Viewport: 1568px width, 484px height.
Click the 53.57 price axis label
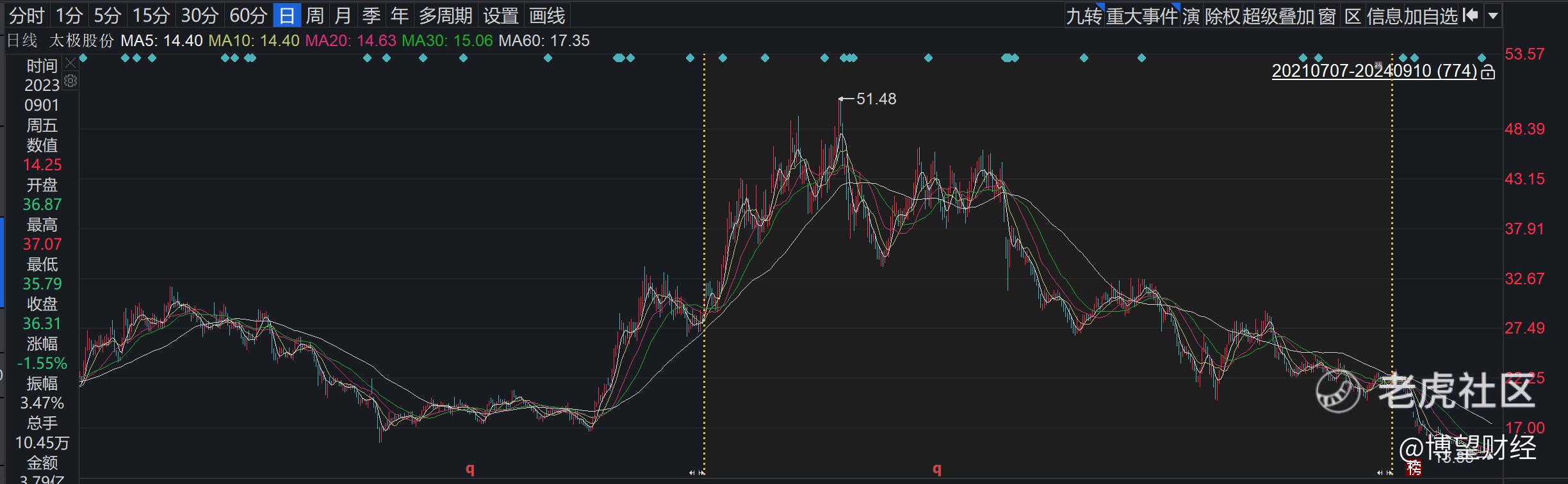click(x=1524, y=54)
